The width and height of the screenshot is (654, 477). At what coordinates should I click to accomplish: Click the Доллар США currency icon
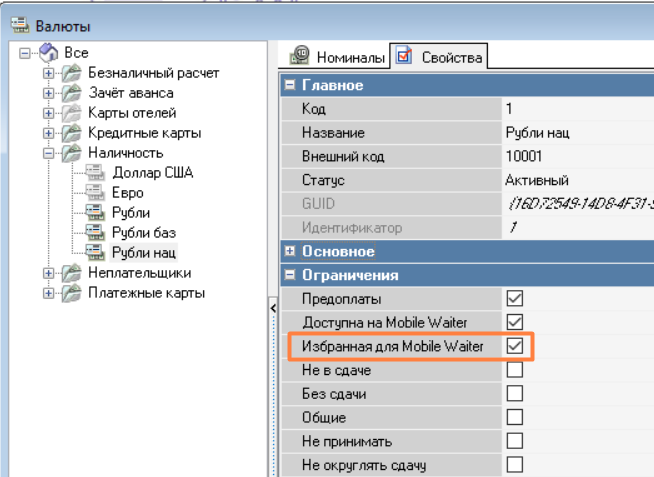click(95, 173)
